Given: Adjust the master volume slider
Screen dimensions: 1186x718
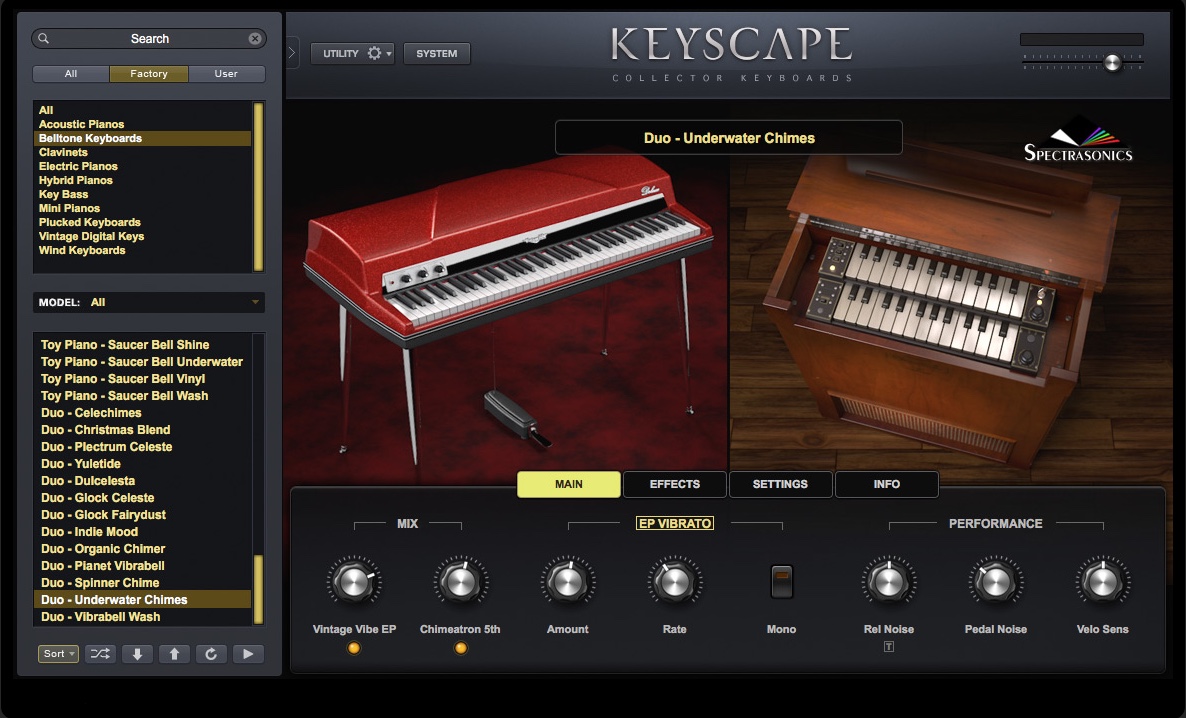Looking at the screenshot, I should click(x=1110, y=62).
